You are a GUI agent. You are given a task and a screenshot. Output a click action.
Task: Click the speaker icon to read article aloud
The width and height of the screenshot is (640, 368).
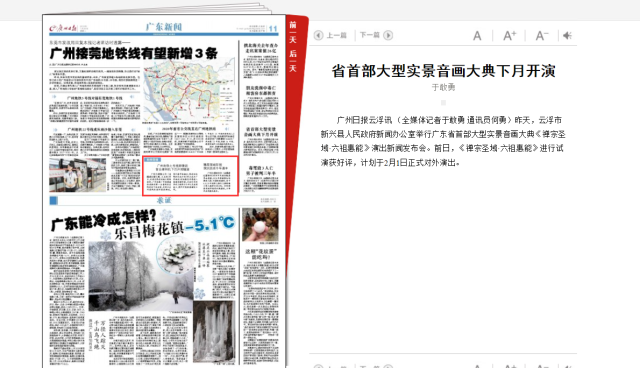coord(567,36)
